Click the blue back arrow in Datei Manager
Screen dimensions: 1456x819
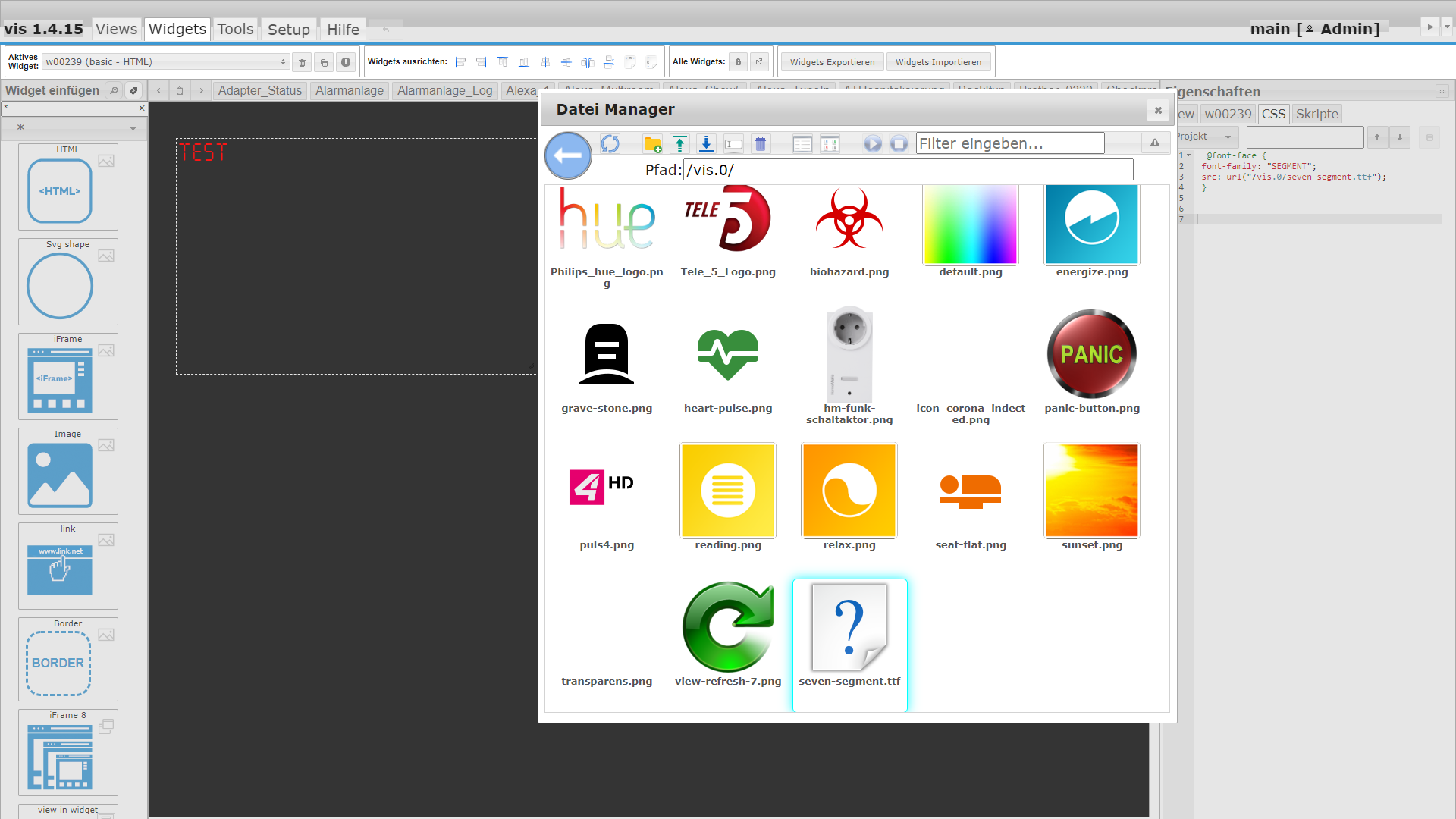[x=568, y=155]
